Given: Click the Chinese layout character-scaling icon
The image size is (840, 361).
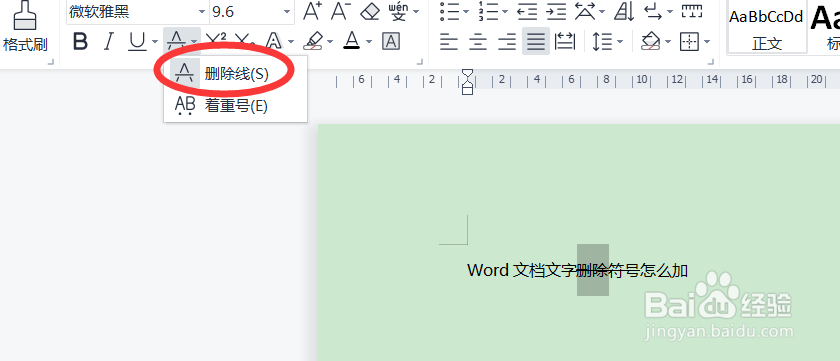Looking at the screenshot, I should point(584,11).
